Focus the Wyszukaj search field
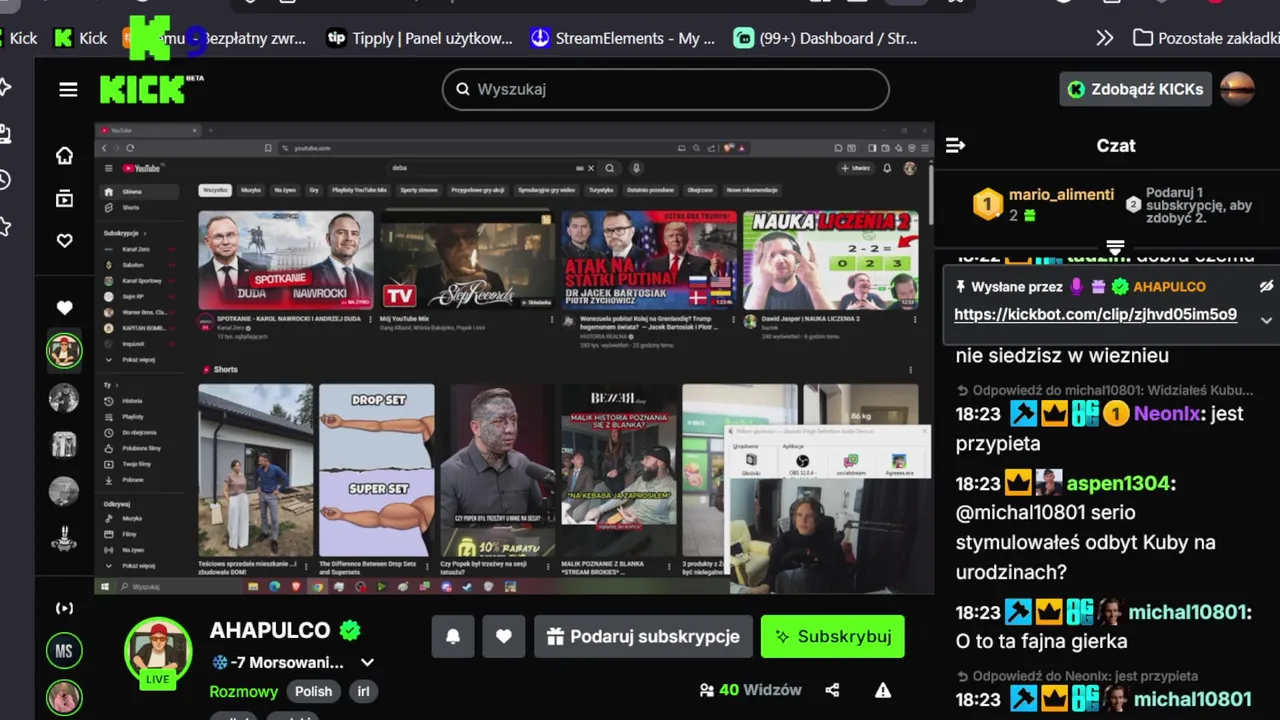The width and height of the screenshot is (1280, 720). click(666, 89)
